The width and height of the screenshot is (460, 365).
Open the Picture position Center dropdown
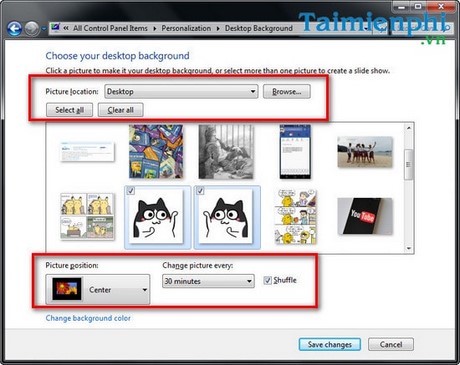click(x=98, y=289)
